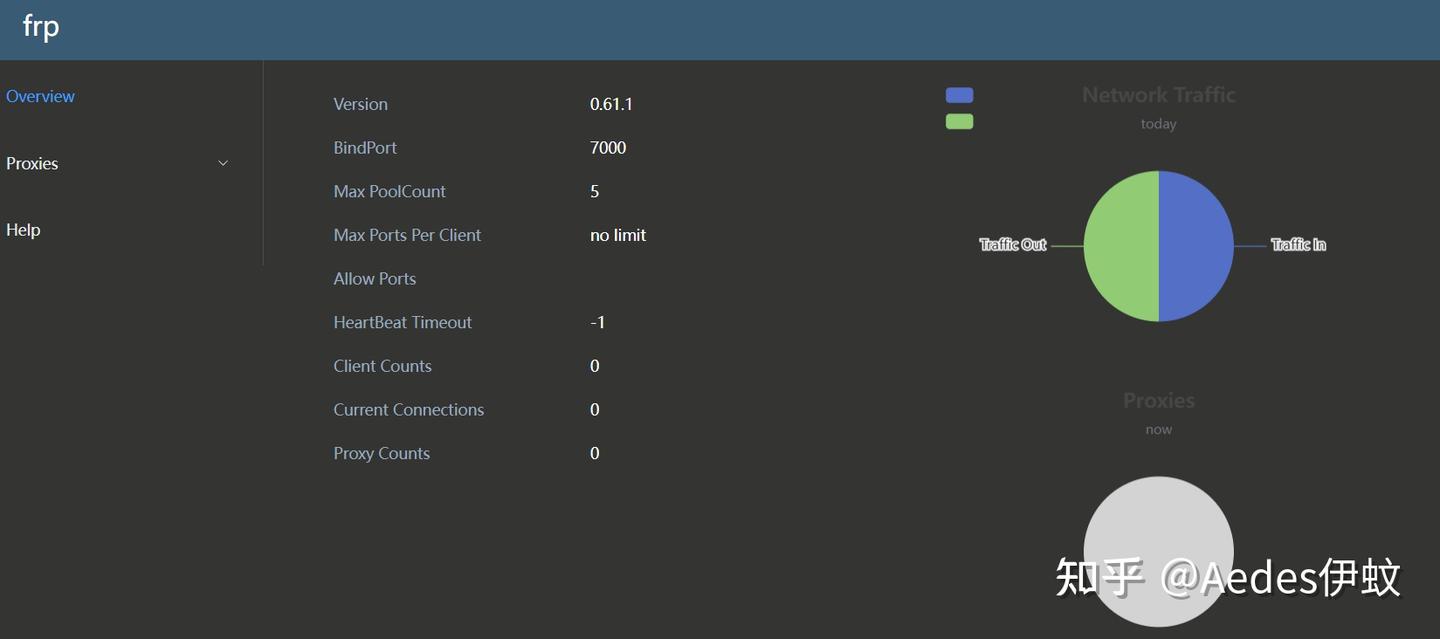This screenshot has width=1440, height=639.
Task: Click the Client Counts value 0
Action: (595, 366)
